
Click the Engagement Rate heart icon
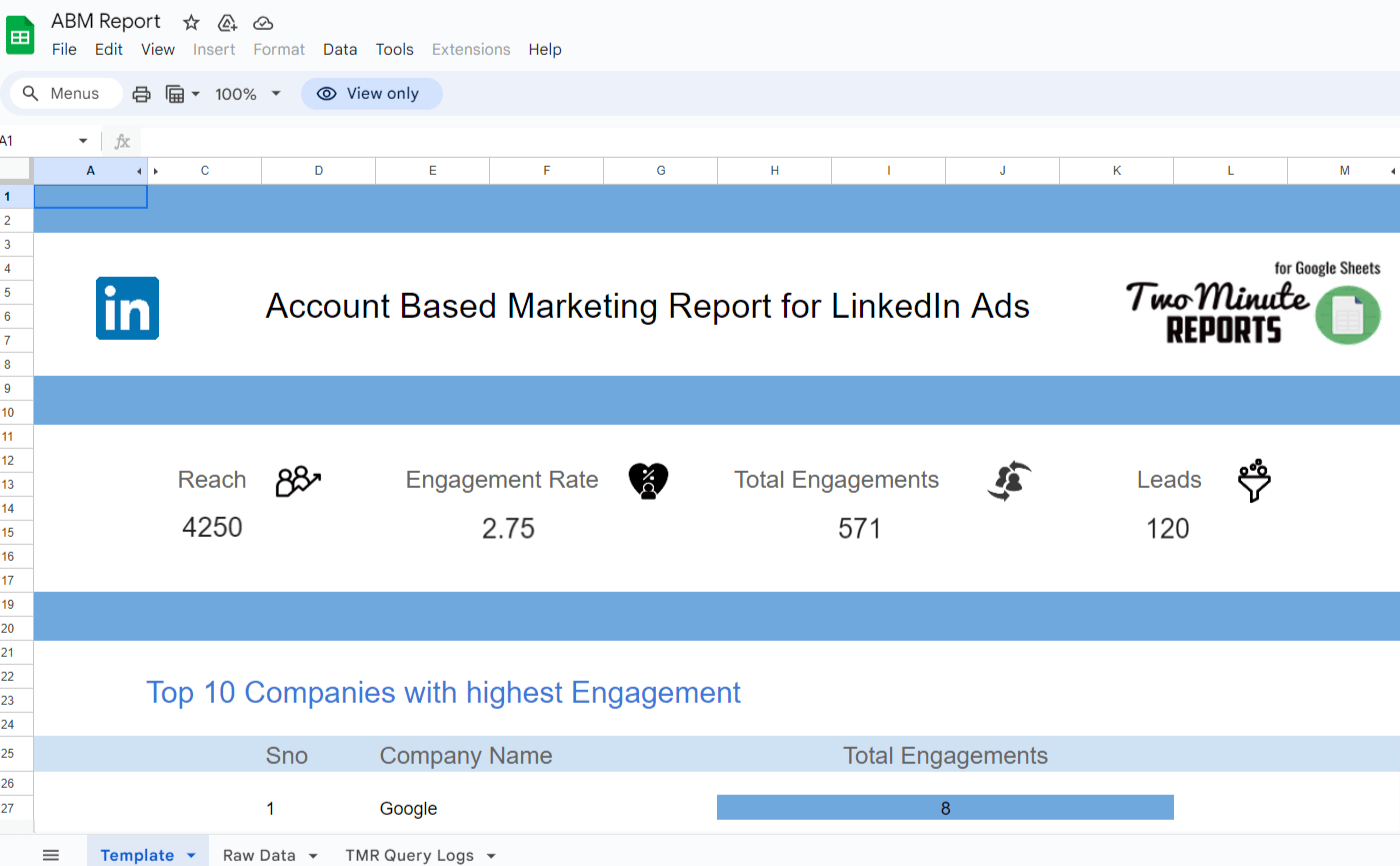(x=648, y=481)
